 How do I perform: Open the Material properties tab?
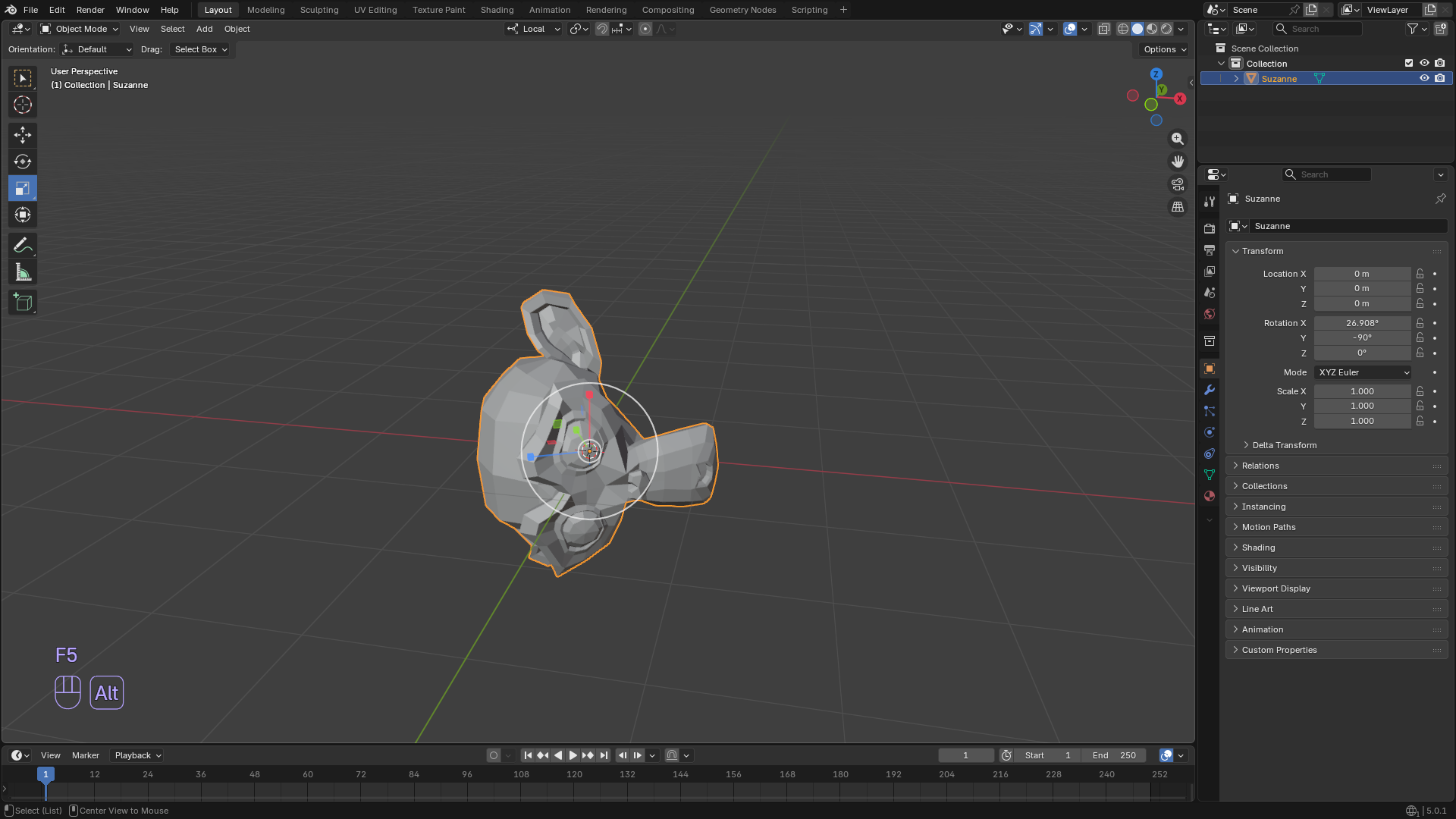(1210, 496)
